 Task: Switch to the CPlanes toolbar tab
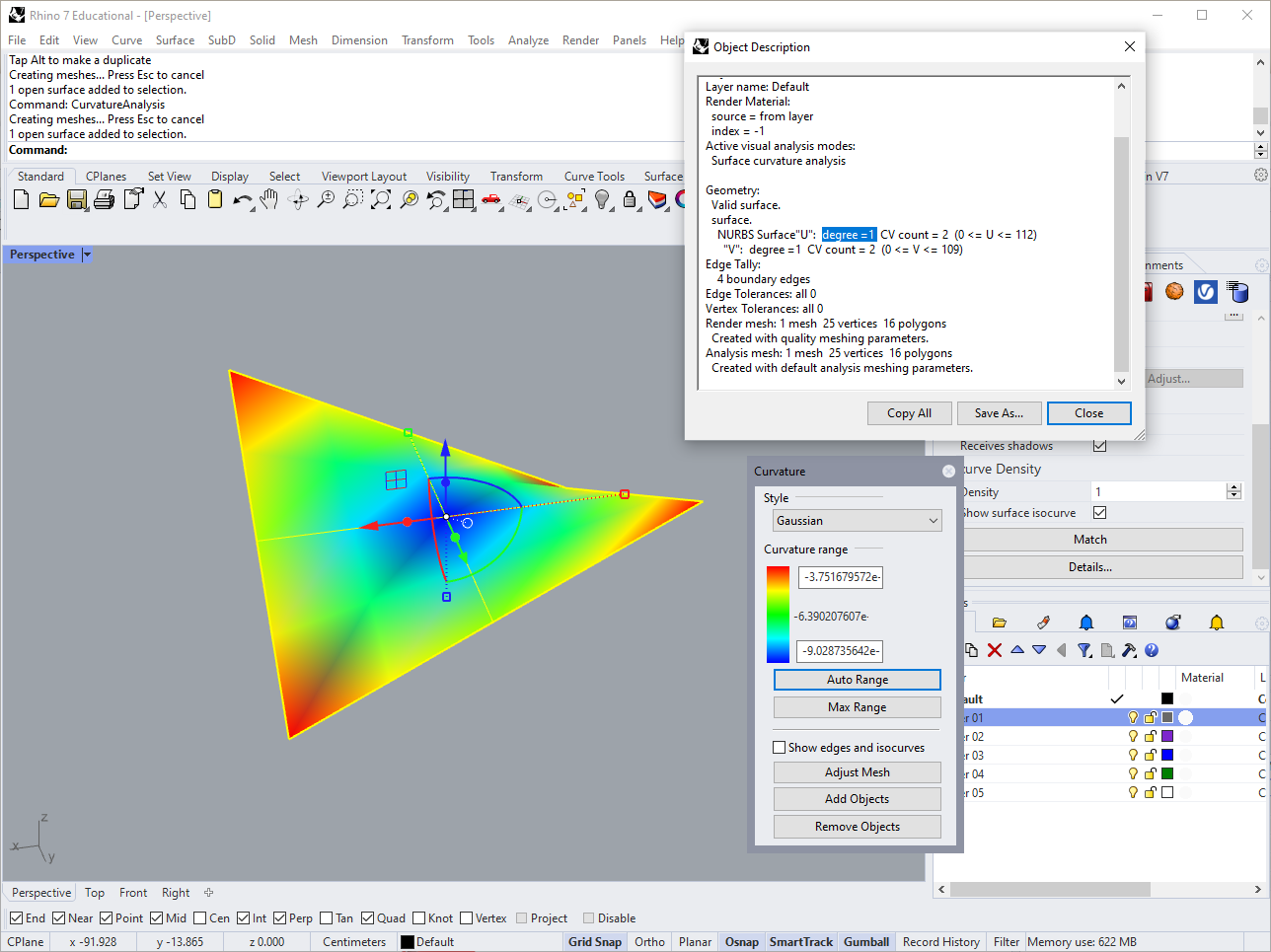(x=106, y=177)
